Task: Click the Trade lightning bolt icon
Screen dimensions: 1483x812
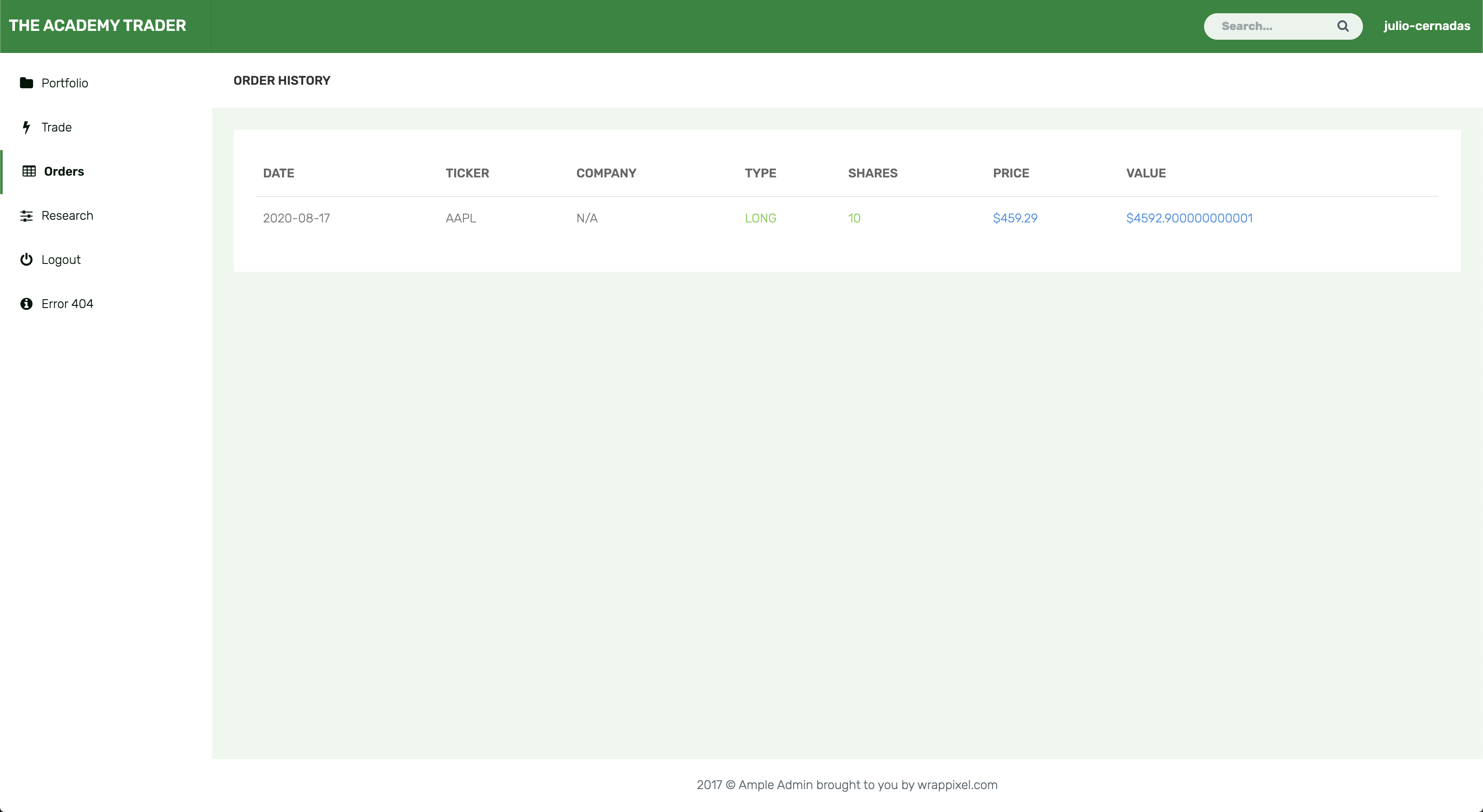Action: 26,127
